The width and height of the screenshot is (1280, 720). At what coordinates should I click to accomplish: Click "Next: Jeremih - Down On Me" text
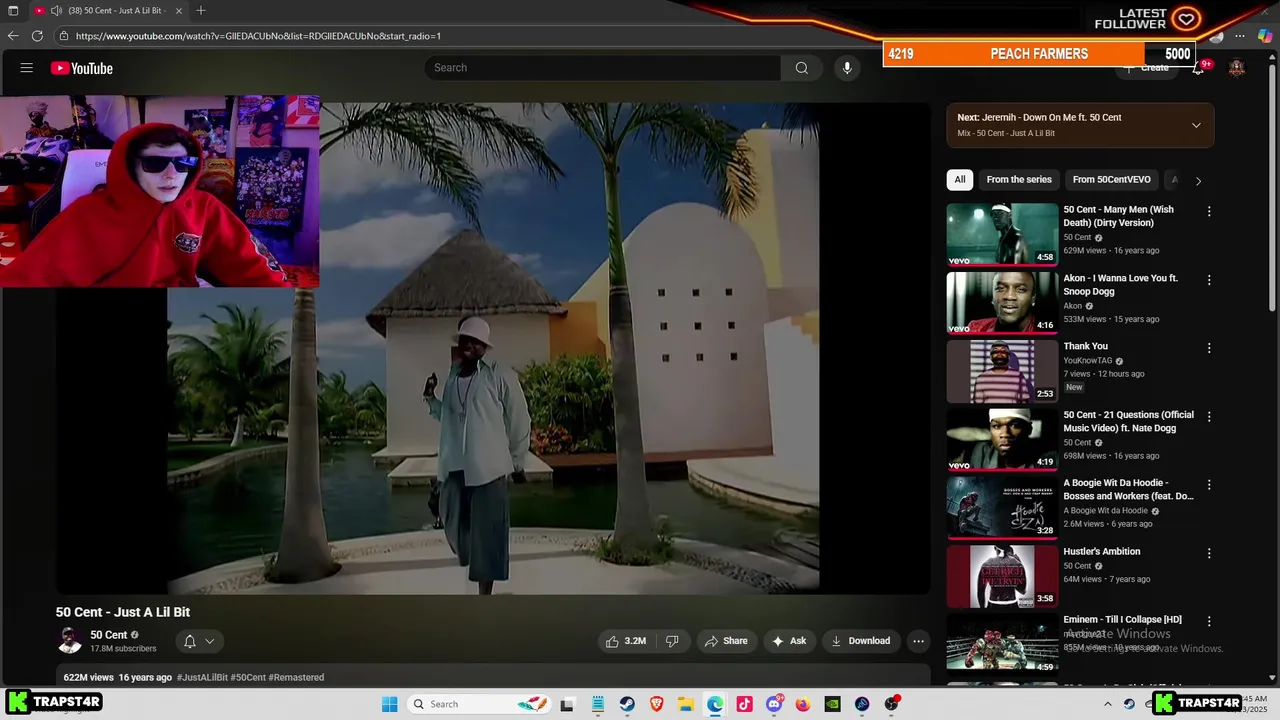point(1039,117)
